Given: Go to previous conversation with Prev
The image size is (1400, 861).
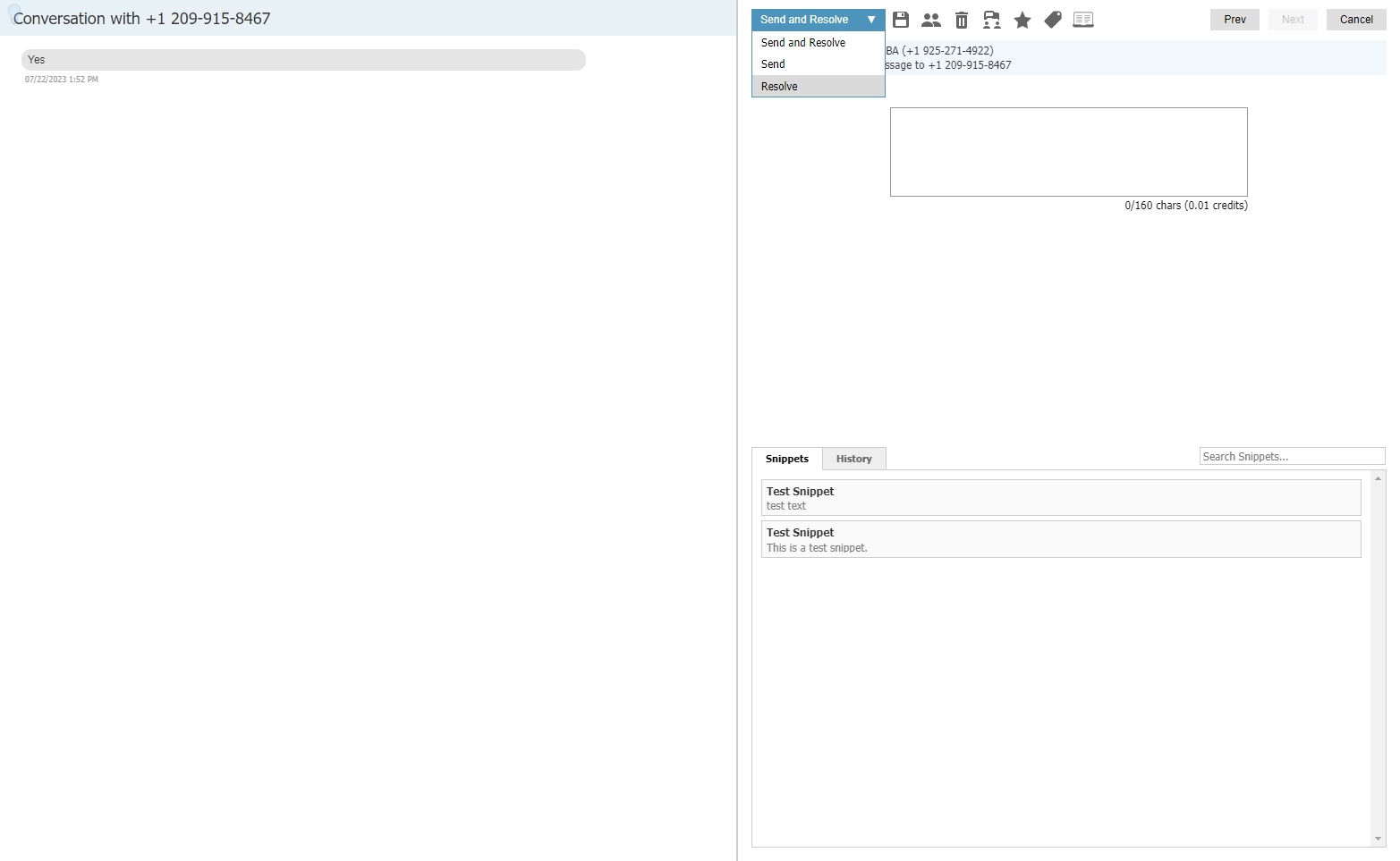Looking at the screenshot, I should [x=1235, y=20].
